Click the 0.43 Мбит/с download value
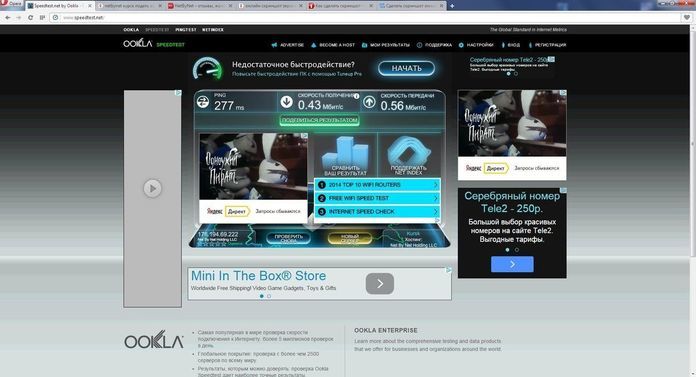The image size is (696, 377). coord(320,105)
